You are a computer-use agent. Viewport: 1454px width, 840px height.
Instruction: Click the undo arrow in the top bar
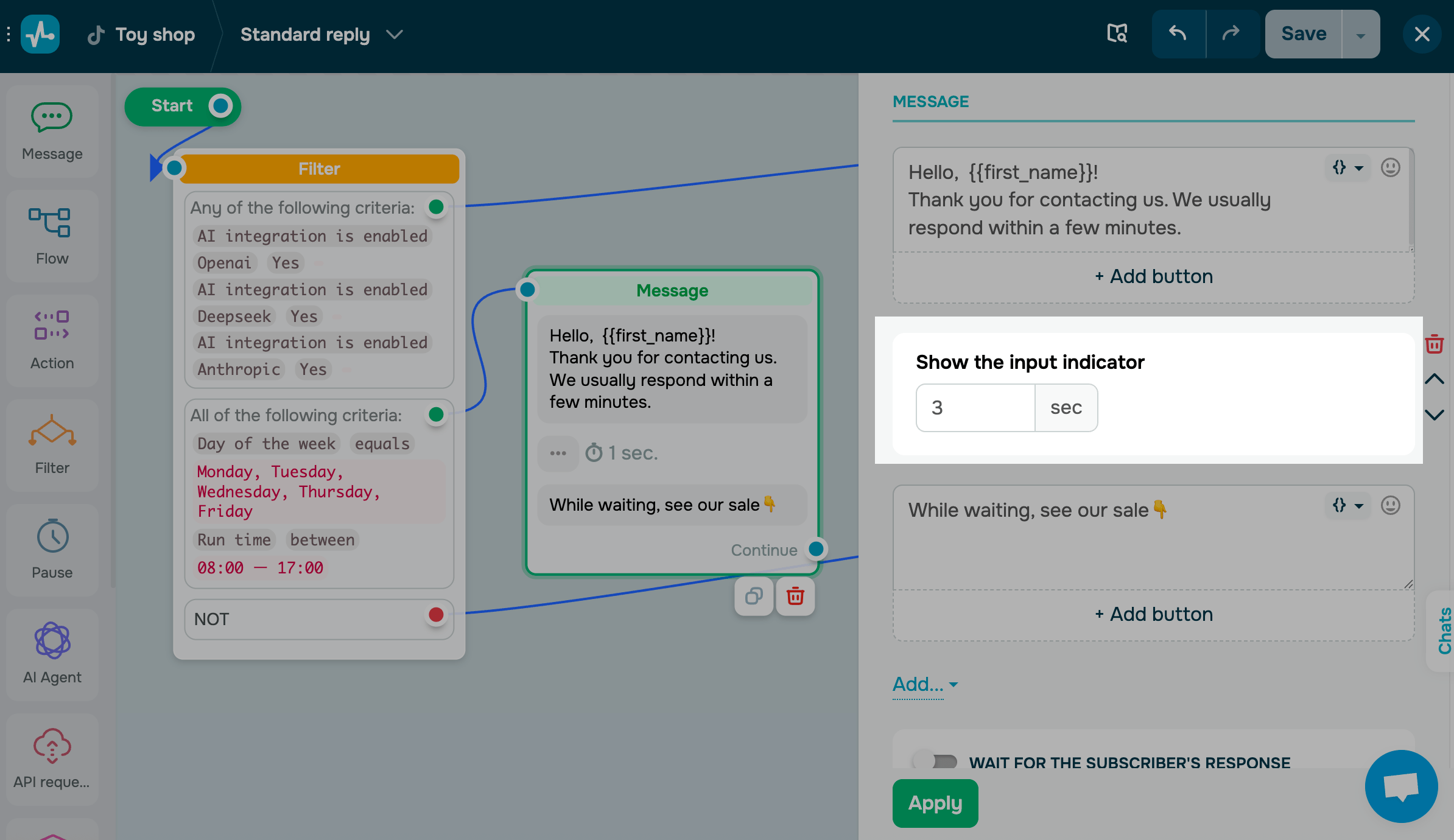coord(1177,33)
